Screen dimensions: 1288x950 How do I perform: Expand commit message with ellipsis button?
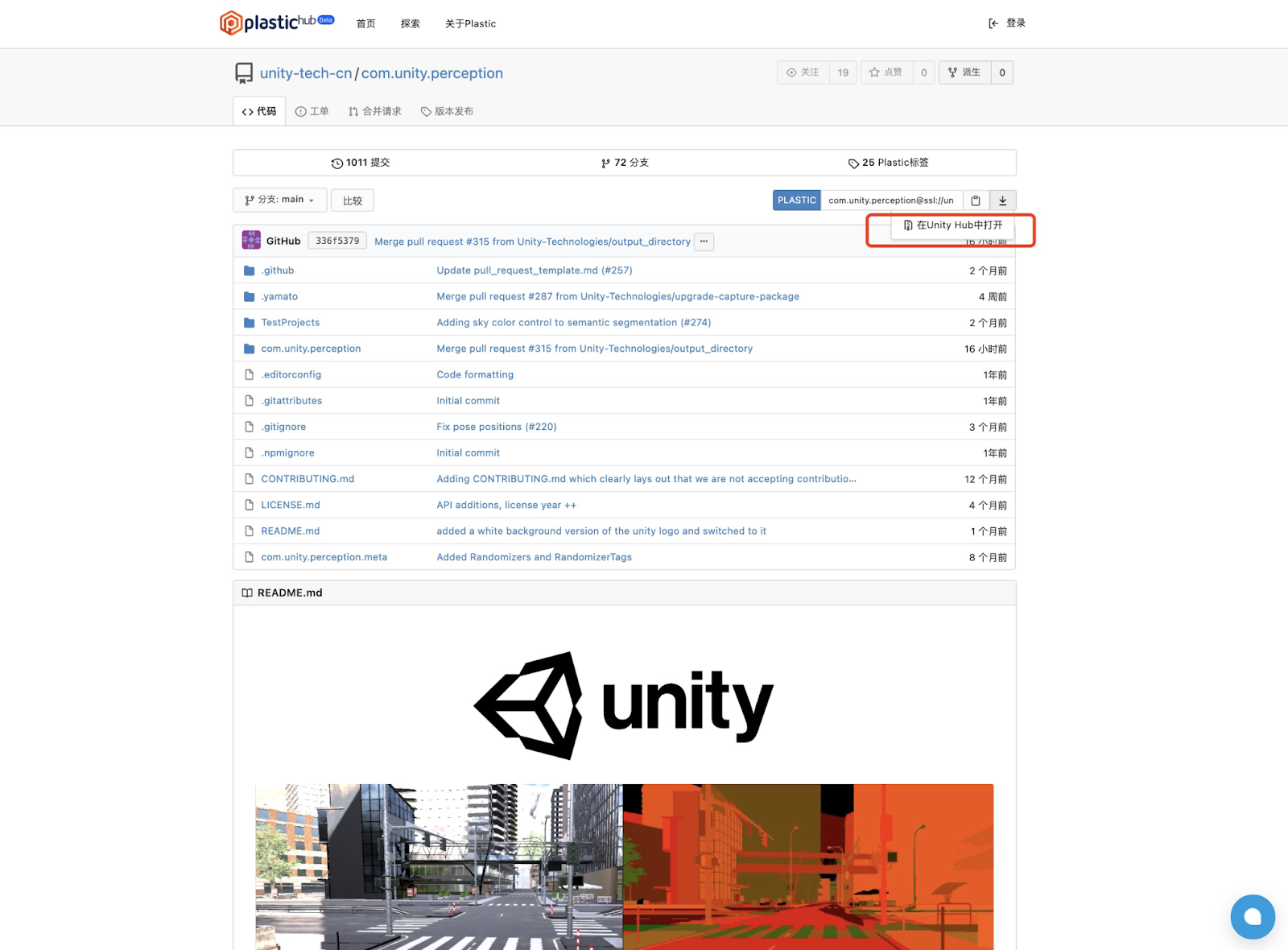(x=704, y=241)
